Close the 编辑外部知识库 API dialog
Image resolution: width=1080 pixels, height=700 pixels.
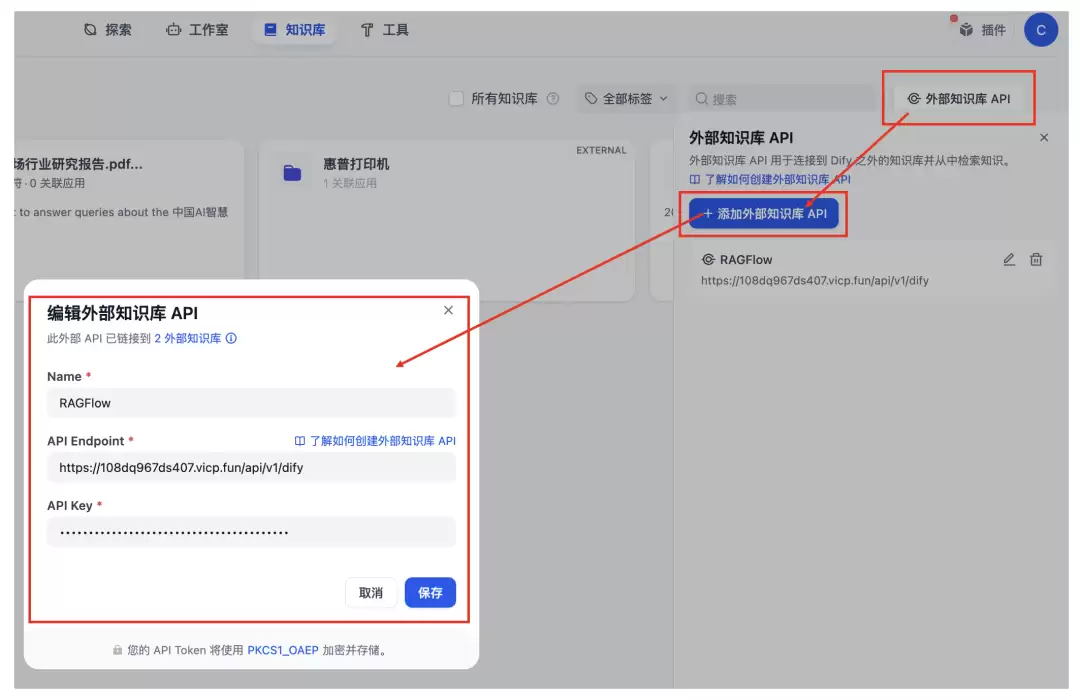(448, 310)
